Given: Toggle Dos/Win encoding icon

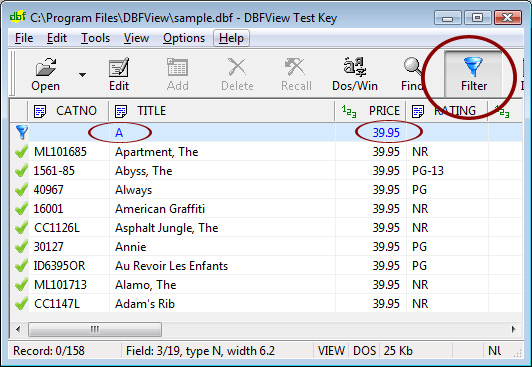Looking at the screenshot, I should 355,67.
